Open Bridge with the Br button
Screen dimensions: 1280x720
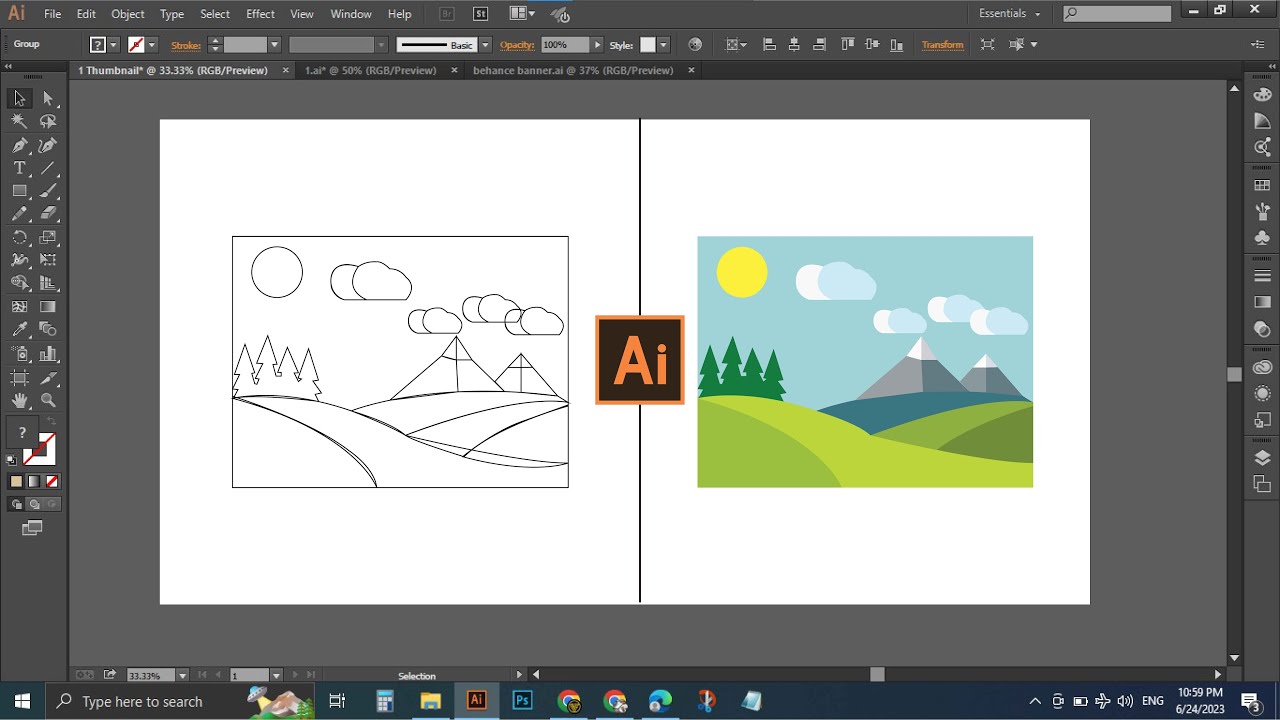point(447,14)
